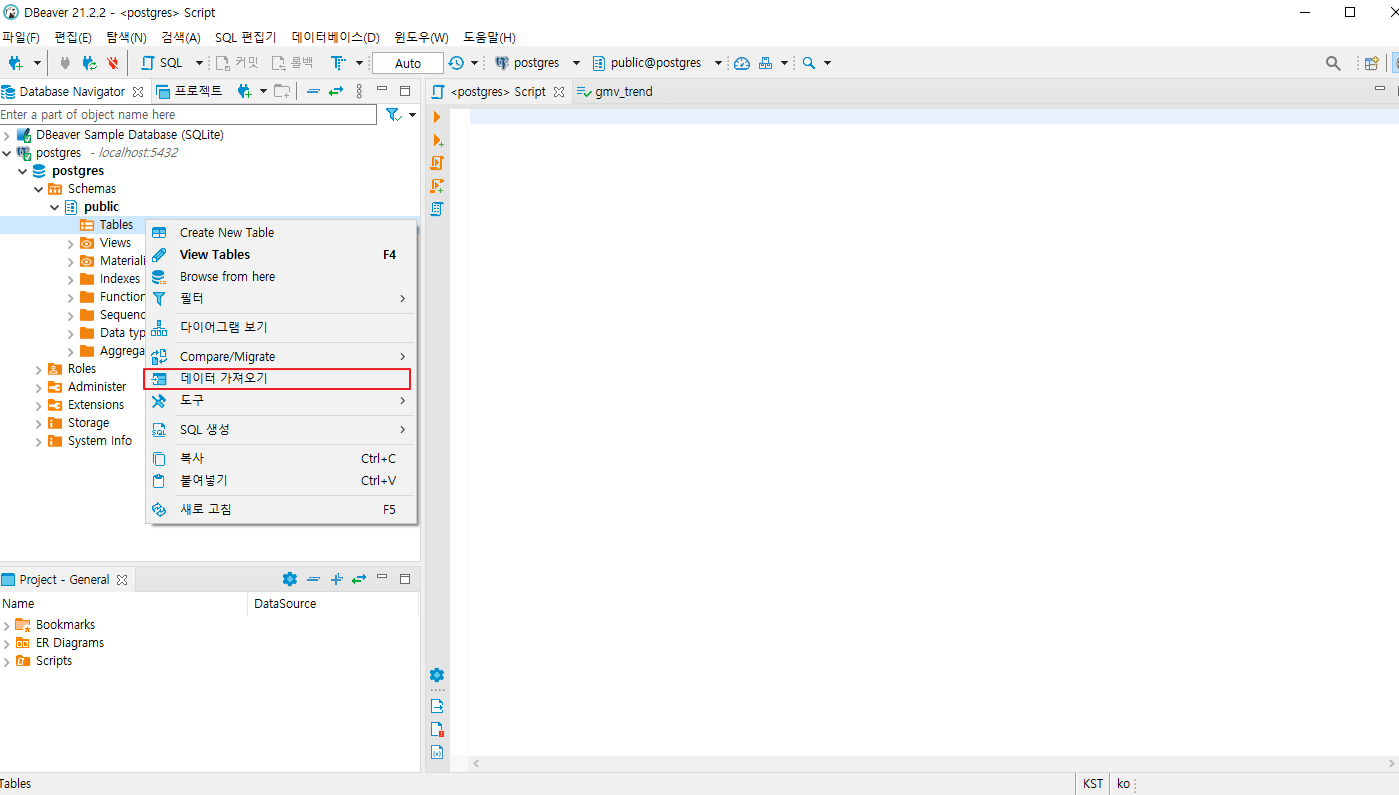Choose Create New Table in context menu
This screenshot has width=1399, height=795.
point(281,233)
